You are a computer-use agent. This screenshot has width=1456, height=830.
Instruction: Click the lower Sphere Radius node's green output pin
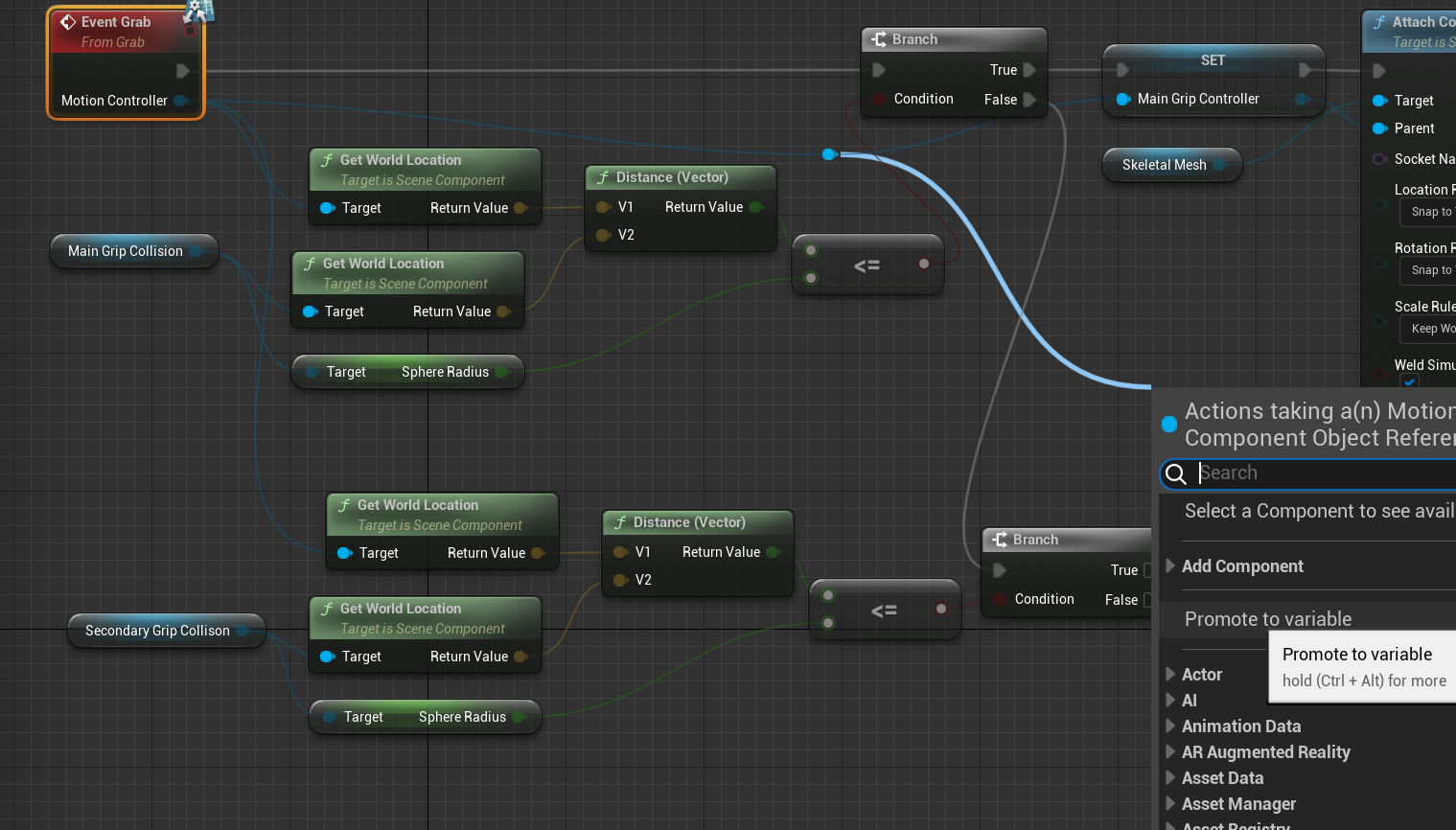[x=519, y=717]
